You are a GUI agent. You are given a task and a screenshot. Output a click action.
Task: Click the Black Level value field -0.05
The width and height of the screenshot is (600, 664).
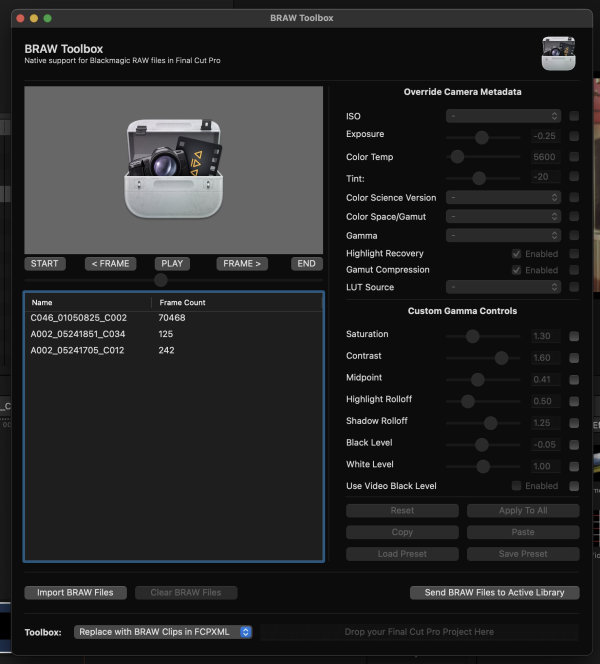click(545, 445)
